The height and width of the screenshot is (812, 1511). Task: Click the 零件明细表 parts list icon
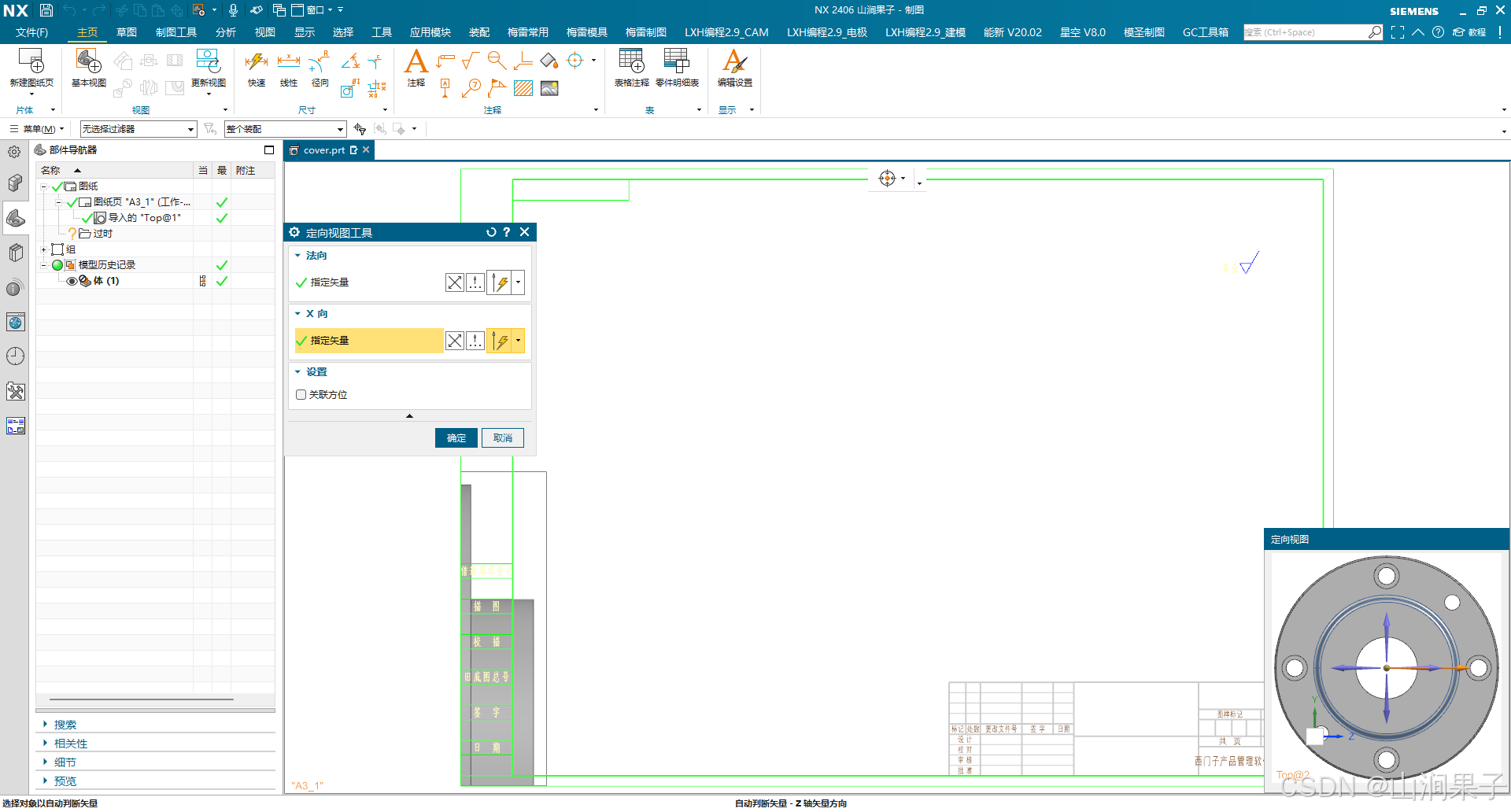(677, 61)
